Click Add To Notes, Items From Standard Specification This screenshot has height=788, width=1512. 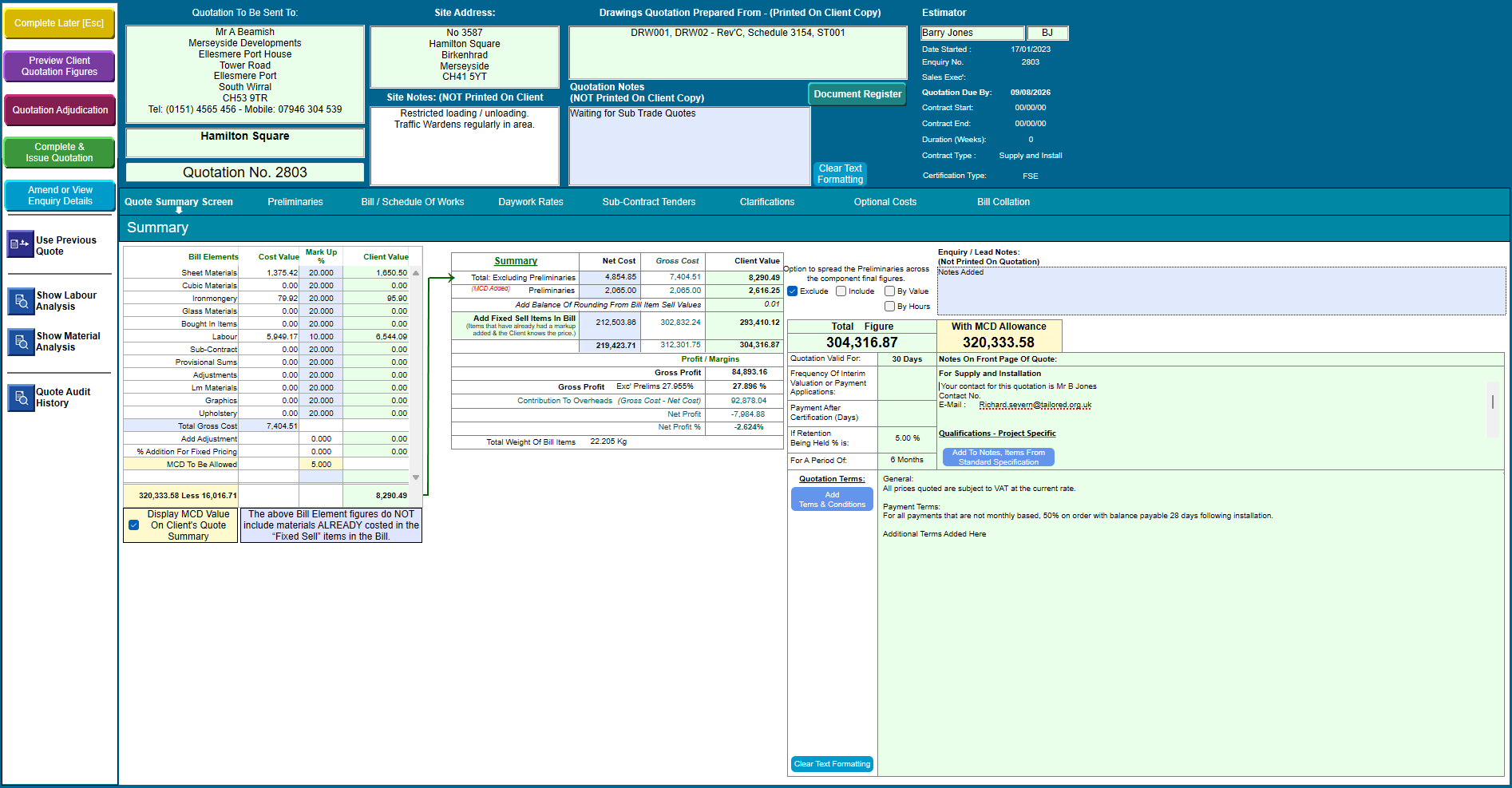point(998,457)
